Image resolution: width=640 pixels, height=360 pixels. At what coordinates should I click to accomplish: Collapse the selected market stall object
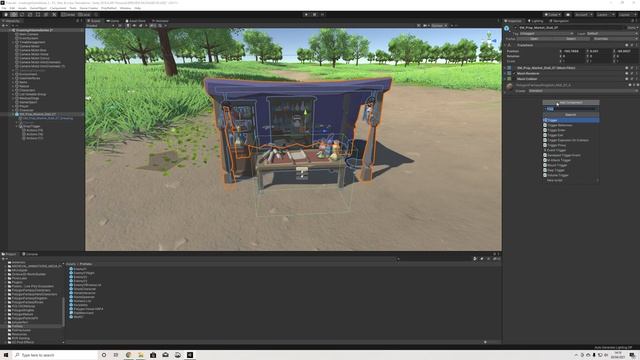point(13,114)
